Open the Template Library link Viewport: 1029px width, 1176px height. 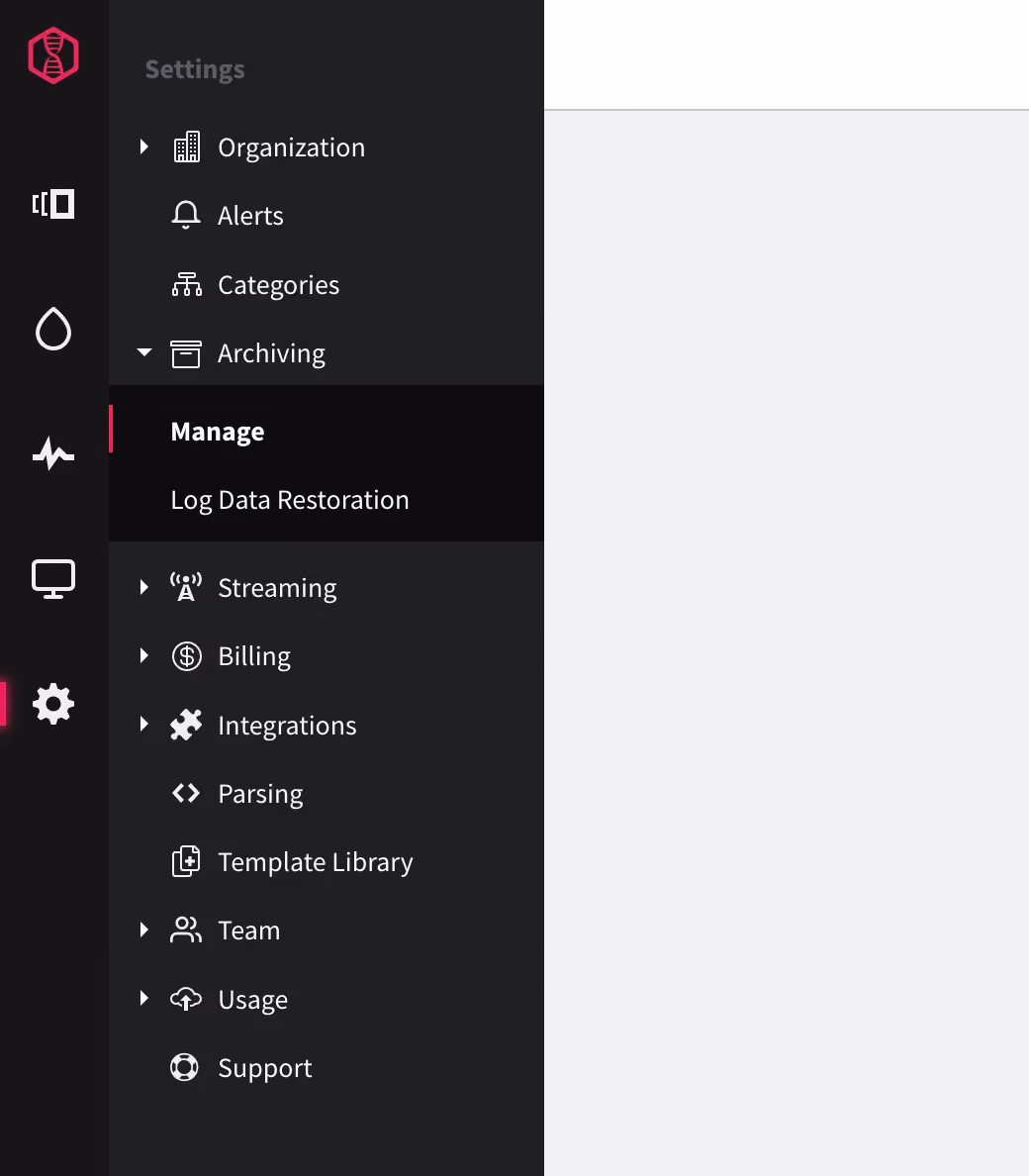click(315, 862)
